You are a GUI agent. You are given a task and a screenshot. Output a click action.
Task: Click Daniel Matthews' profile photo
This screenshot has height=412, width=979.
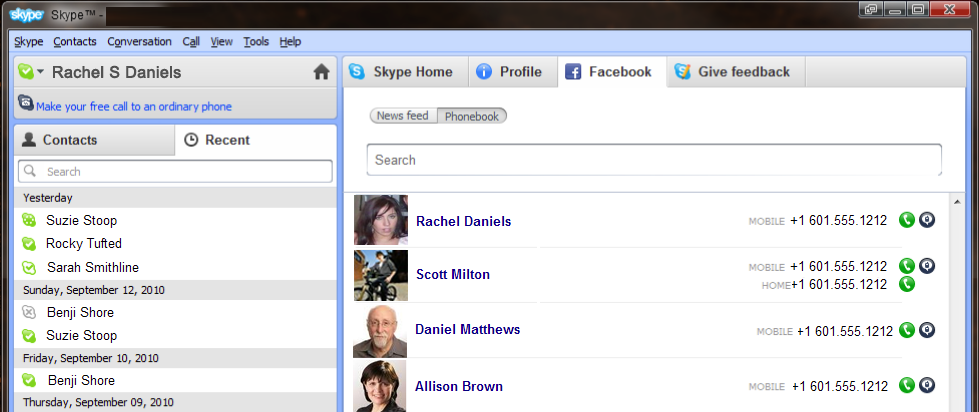380,331
